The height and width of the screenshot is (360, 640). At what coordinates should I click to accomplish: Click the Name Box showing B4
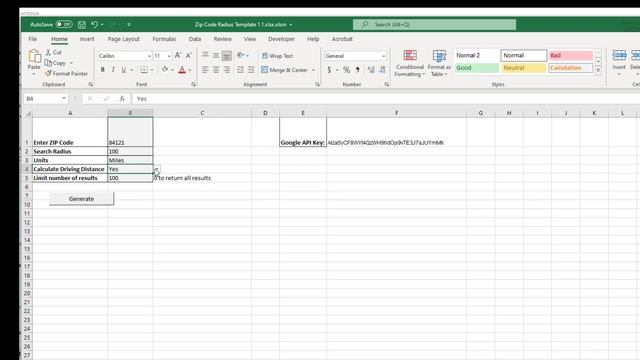pos(46,99)
